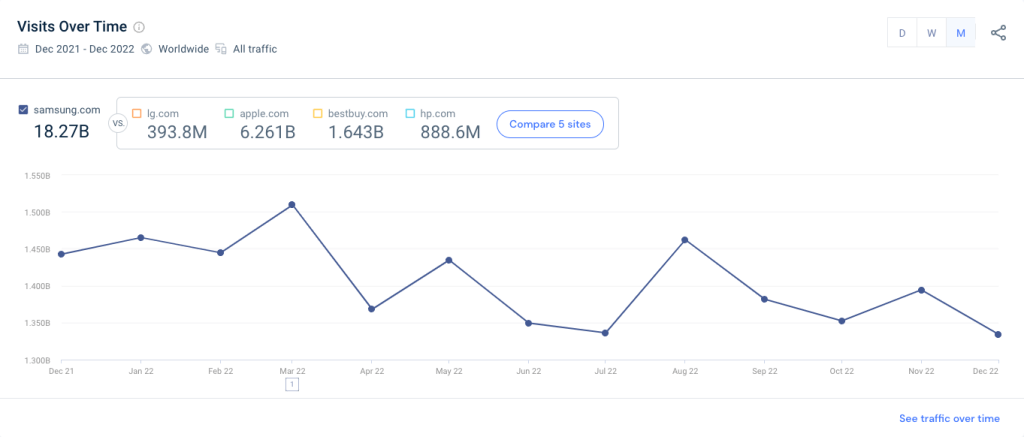The height and width of the screenshot is (437, 1024).
Task: Click info icon beside Visits Over Time
Action: 139,27
